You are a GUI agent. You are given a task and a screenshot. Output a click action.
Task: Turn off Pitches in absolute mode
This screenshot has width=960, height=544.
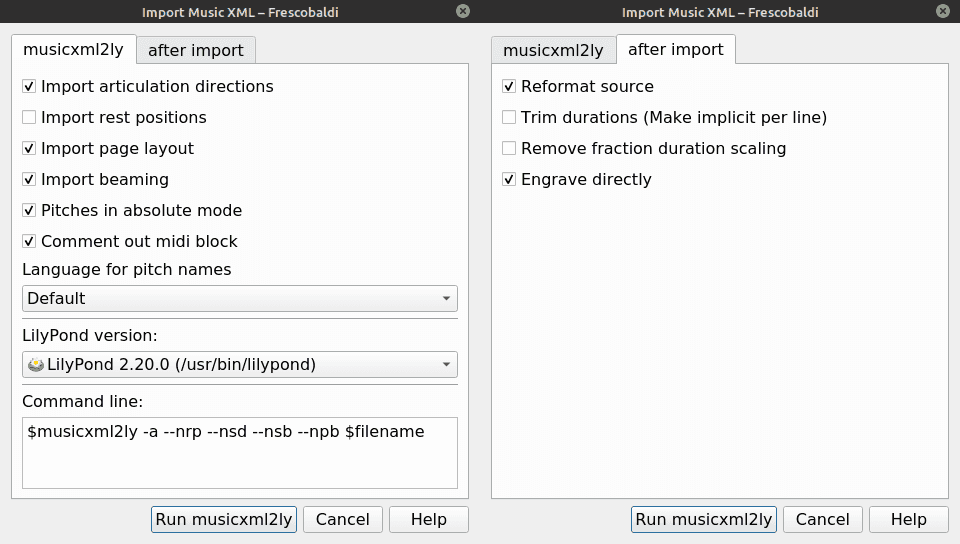tap(29, 211)
